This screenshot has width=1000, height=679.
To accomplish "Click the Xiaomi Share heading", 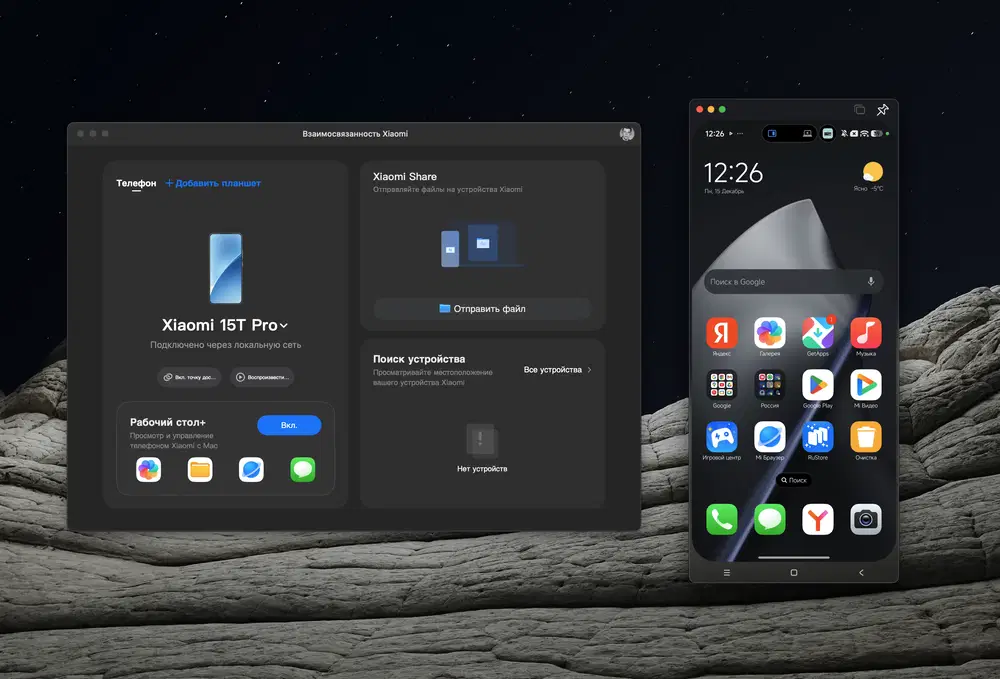I will click(405, 177).
